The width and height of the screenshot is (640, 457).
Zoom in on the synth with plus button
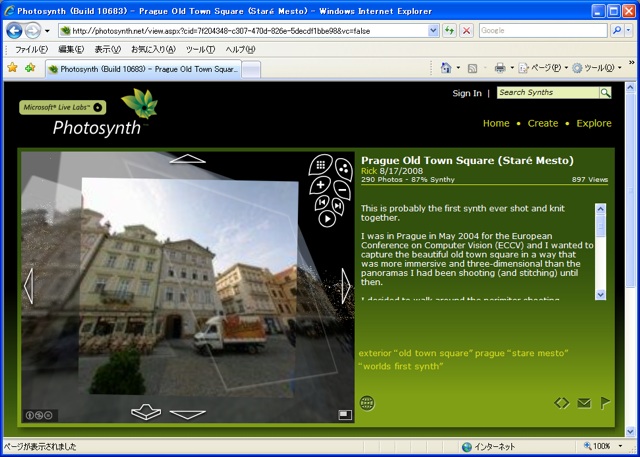pos(320,185)
